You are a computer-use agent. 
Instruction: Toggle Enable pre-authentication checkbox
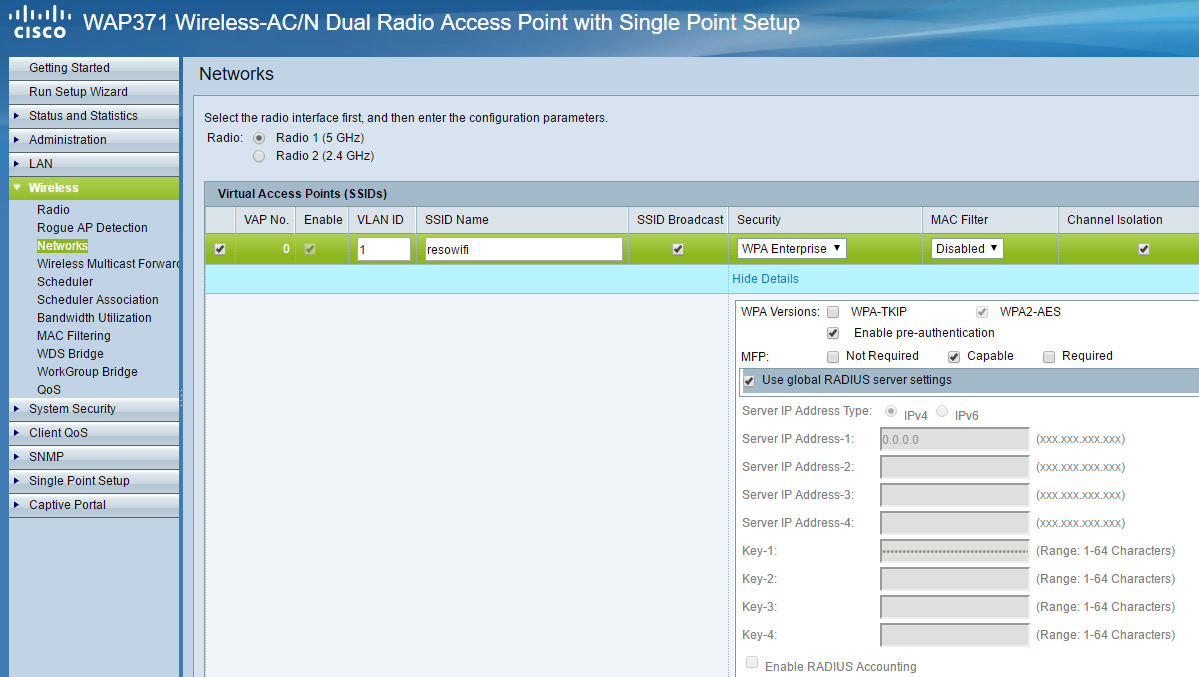click(833, 334)
